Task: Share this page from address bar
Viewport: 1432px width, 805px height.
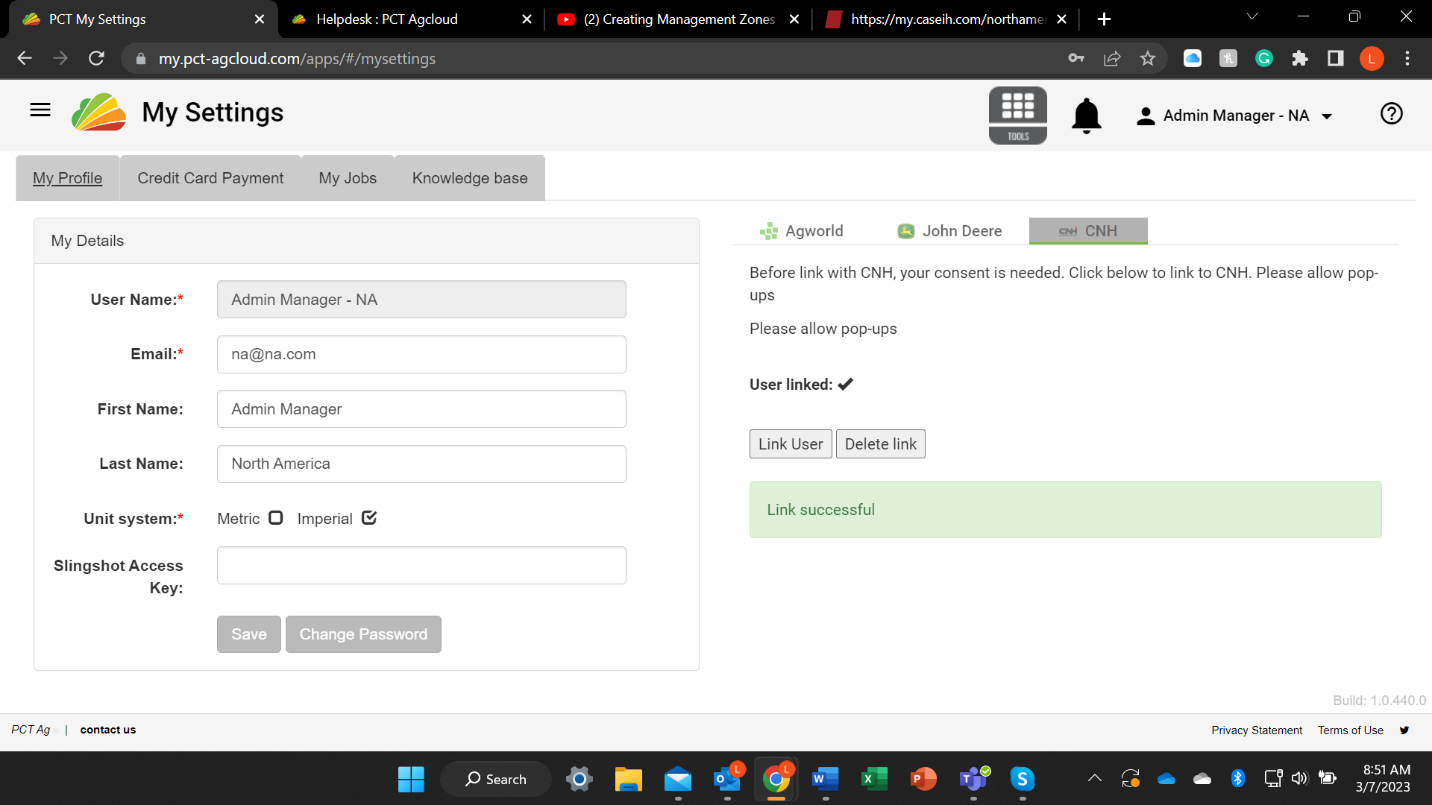Action: [1112, 59]
